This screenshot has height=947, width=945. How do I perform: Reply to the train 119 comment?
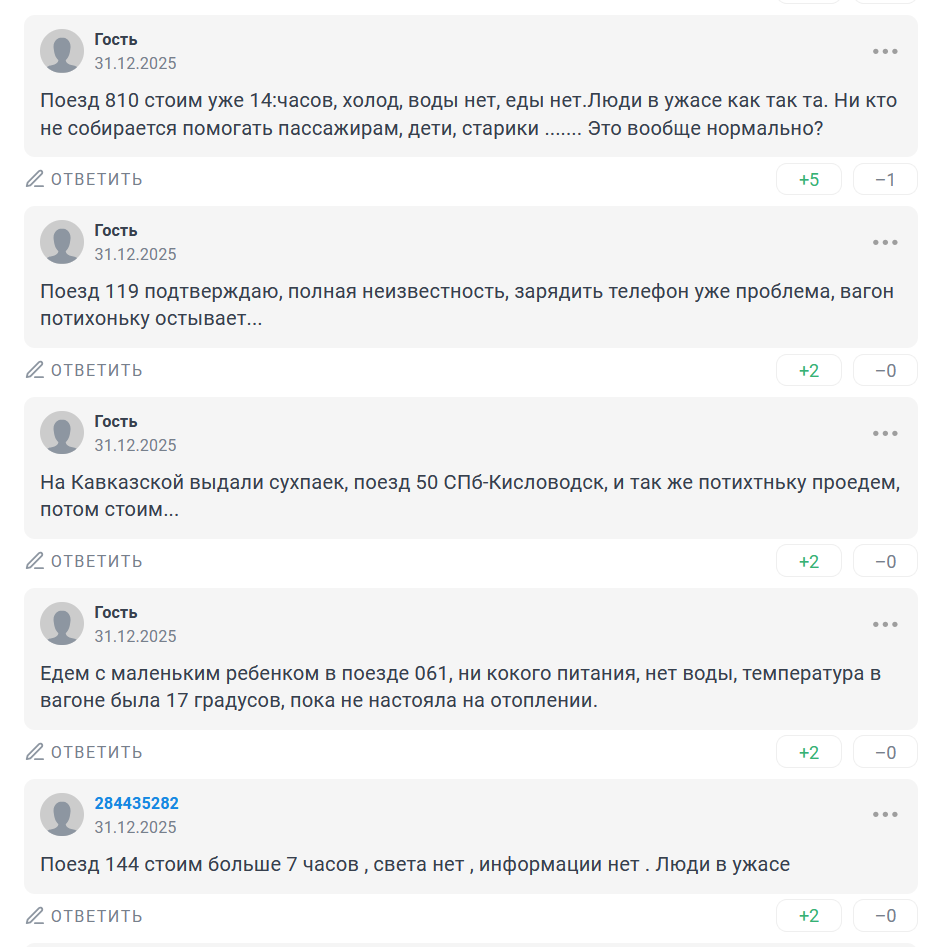pyautogui.click(x=85, y=370)
